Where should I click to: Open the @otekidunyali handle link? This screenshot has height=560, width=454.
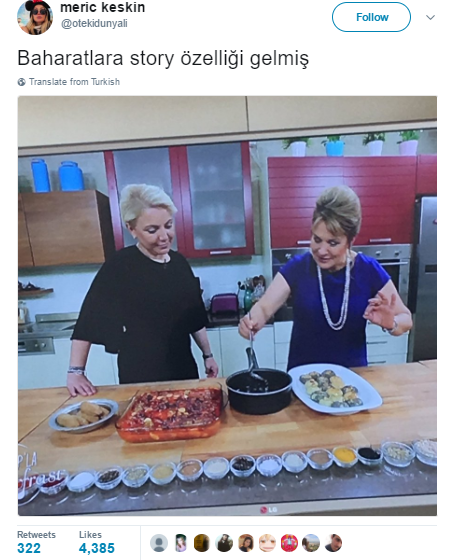94,24
